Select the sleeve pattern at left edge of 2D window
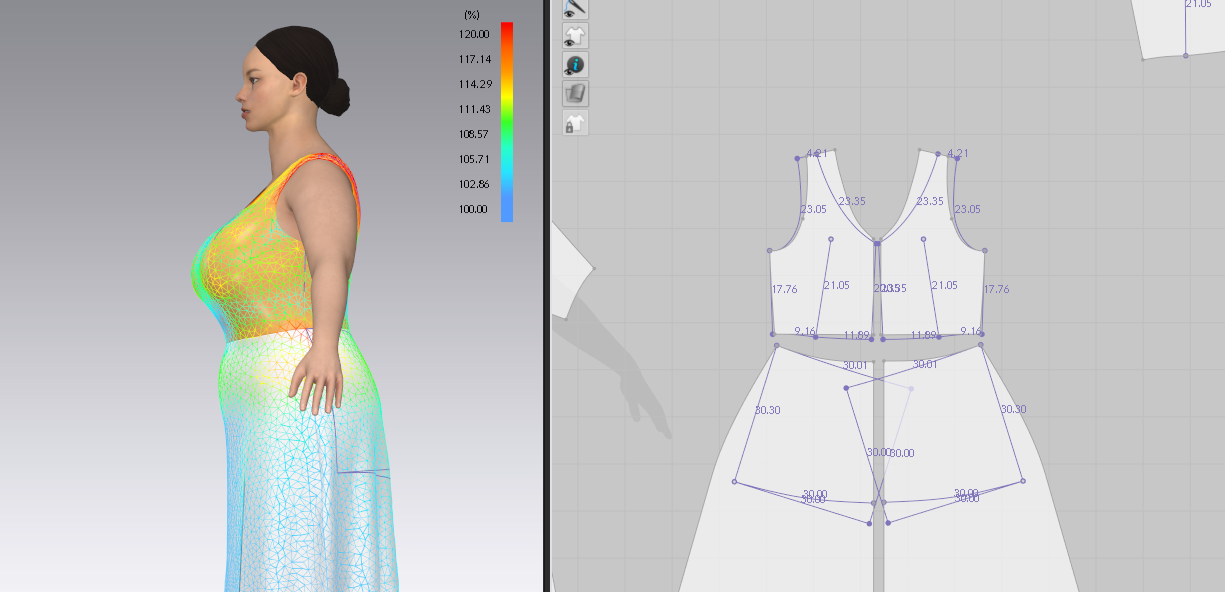The width and height of the screenshot is (1225, 592). coord(570,272)
